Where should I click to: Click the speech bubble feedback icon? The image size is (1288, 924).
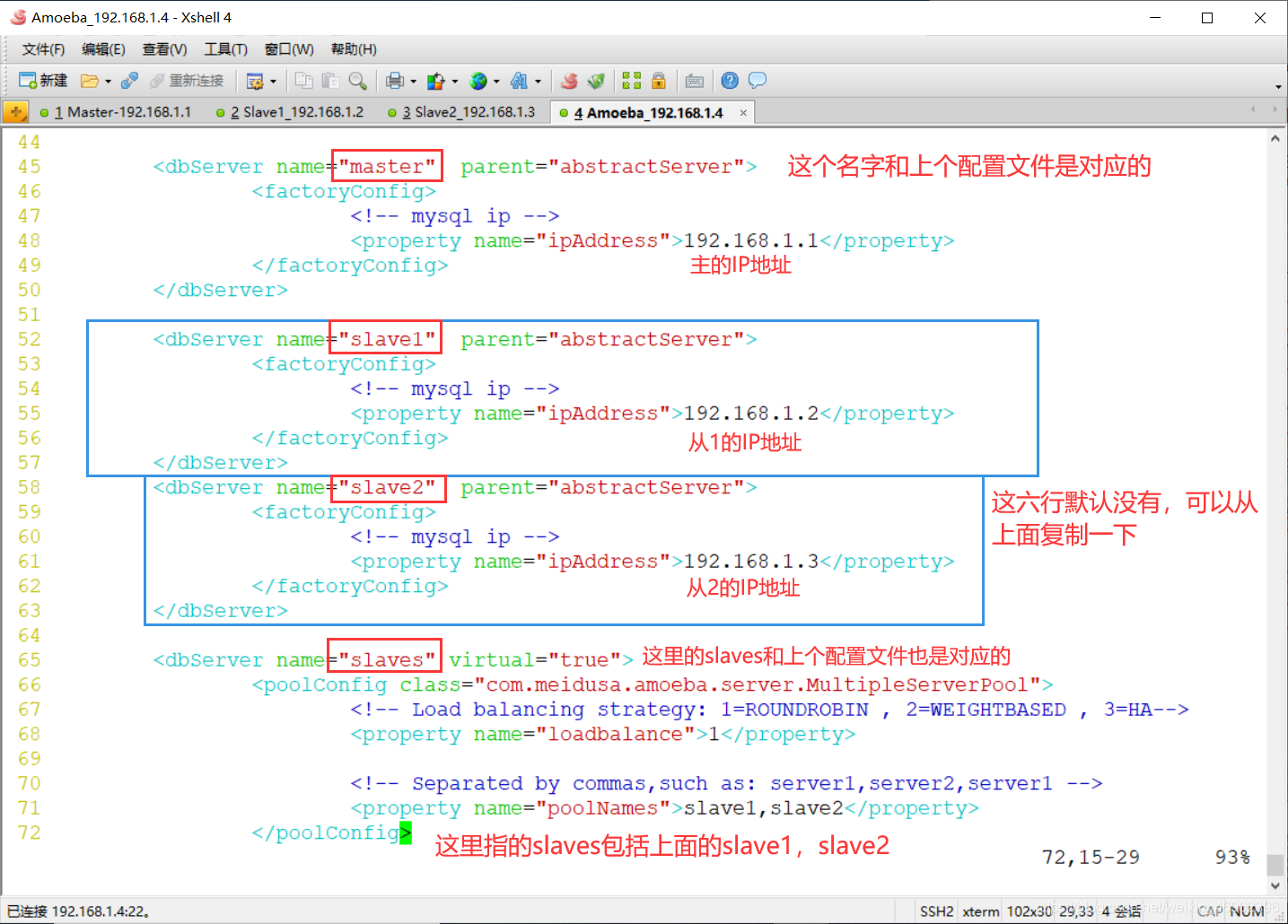click(758, 81)
